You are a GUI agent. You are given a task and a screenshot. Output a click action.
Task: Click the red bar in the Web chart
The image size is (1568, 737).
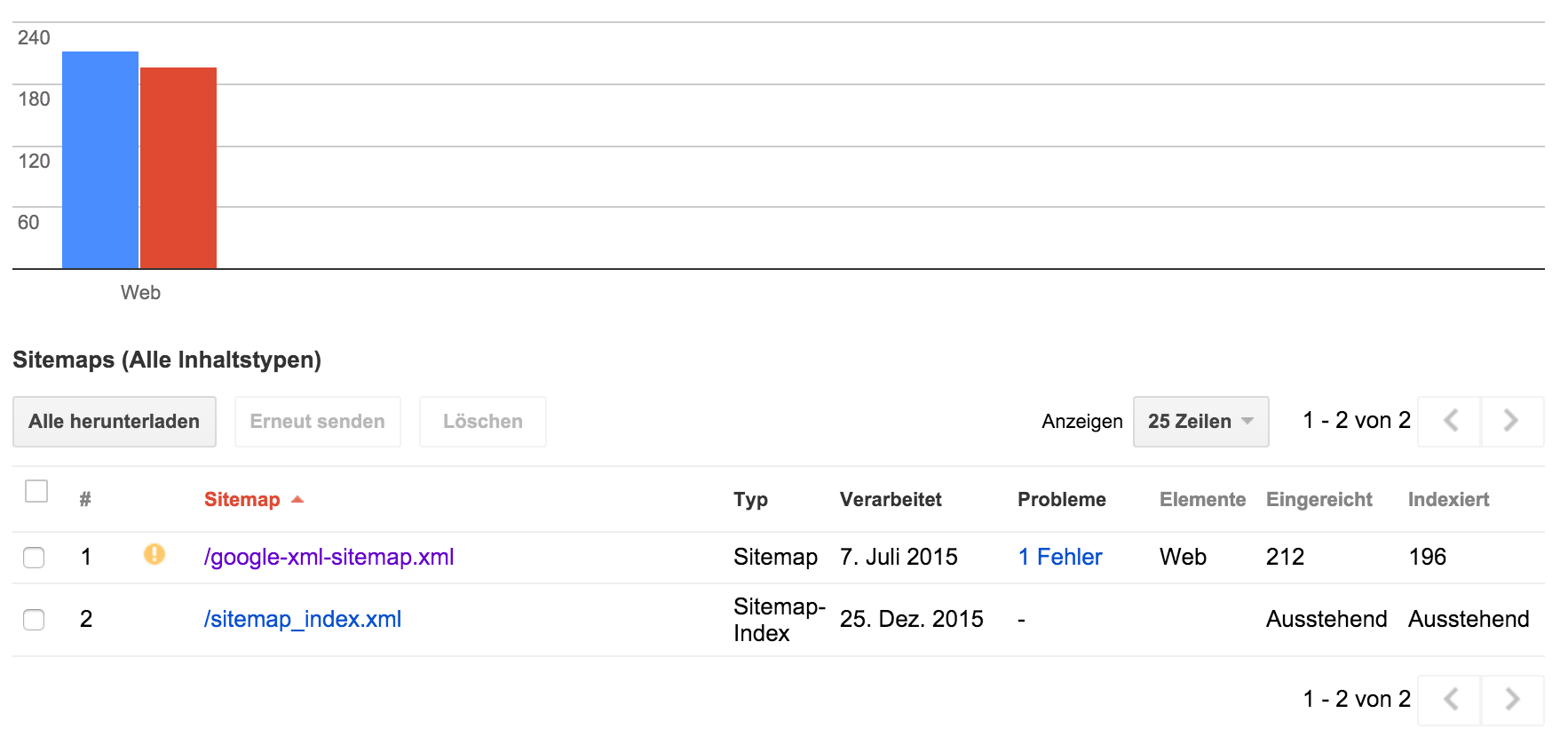click(x=178, y=168)
